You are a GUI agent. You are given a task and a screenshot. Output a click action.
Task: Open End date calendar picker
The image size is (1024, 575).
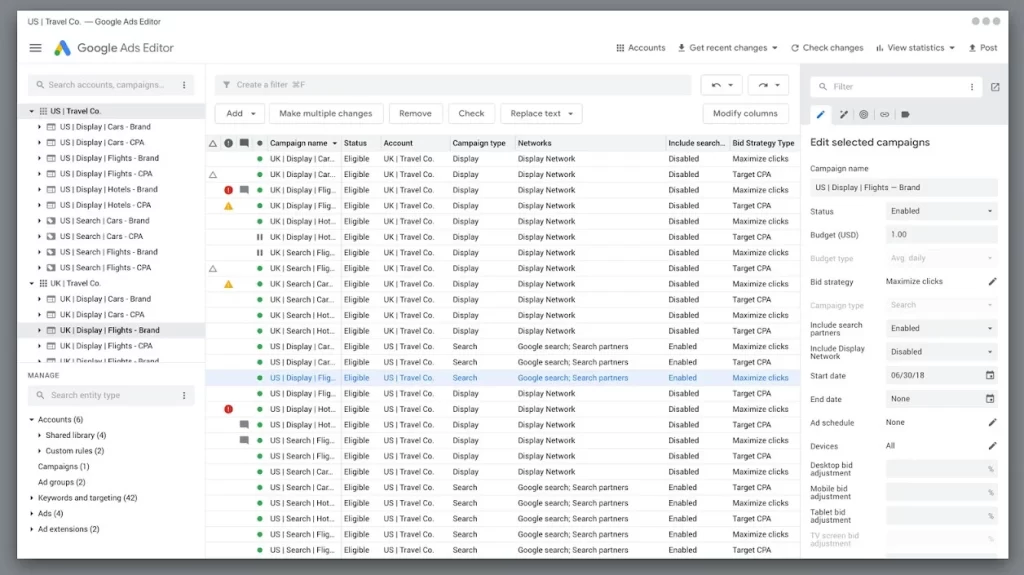990,399
